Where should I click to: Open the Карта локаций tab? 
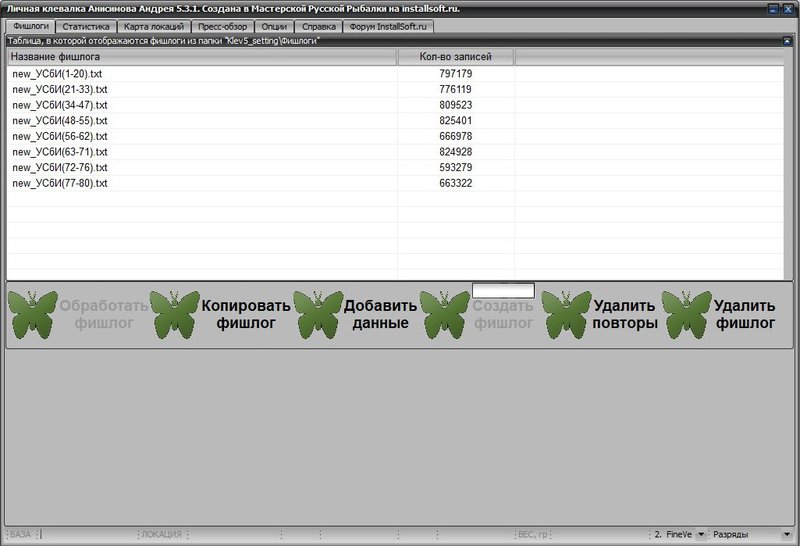pos(154,27)
